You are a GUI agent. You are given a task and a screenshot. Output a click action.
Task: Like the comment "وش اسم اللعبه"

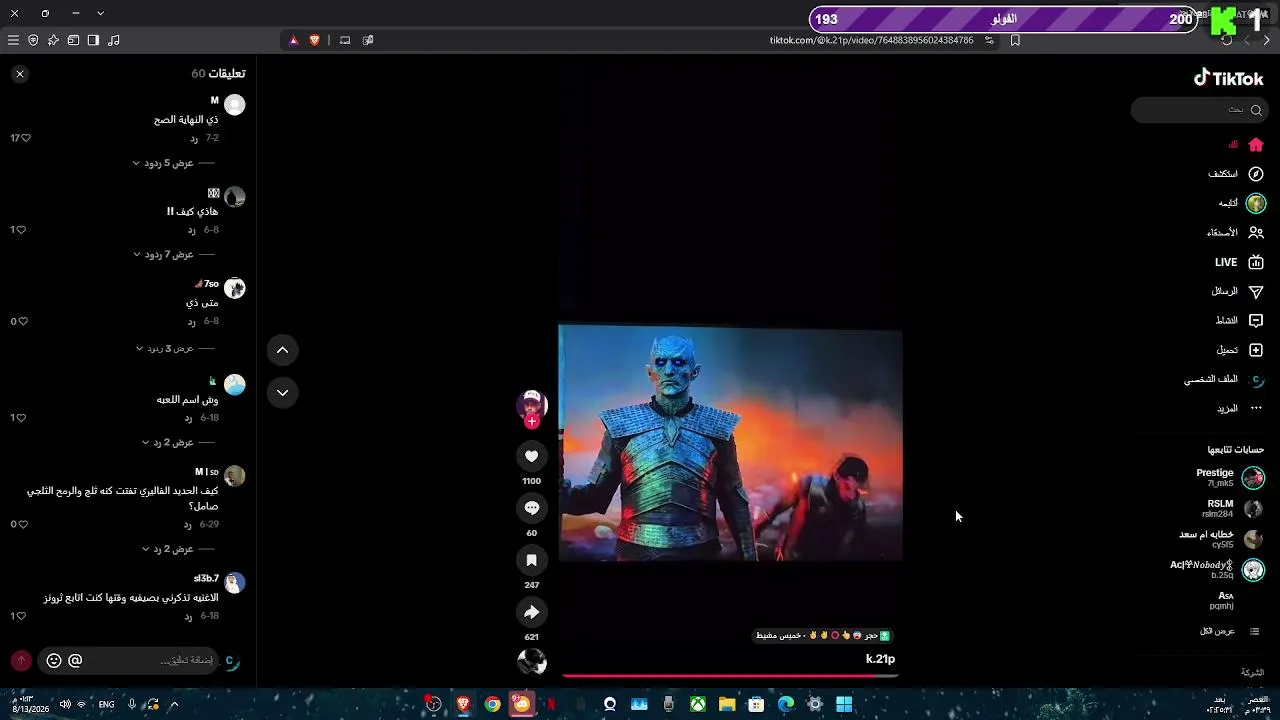coord(22,418)
